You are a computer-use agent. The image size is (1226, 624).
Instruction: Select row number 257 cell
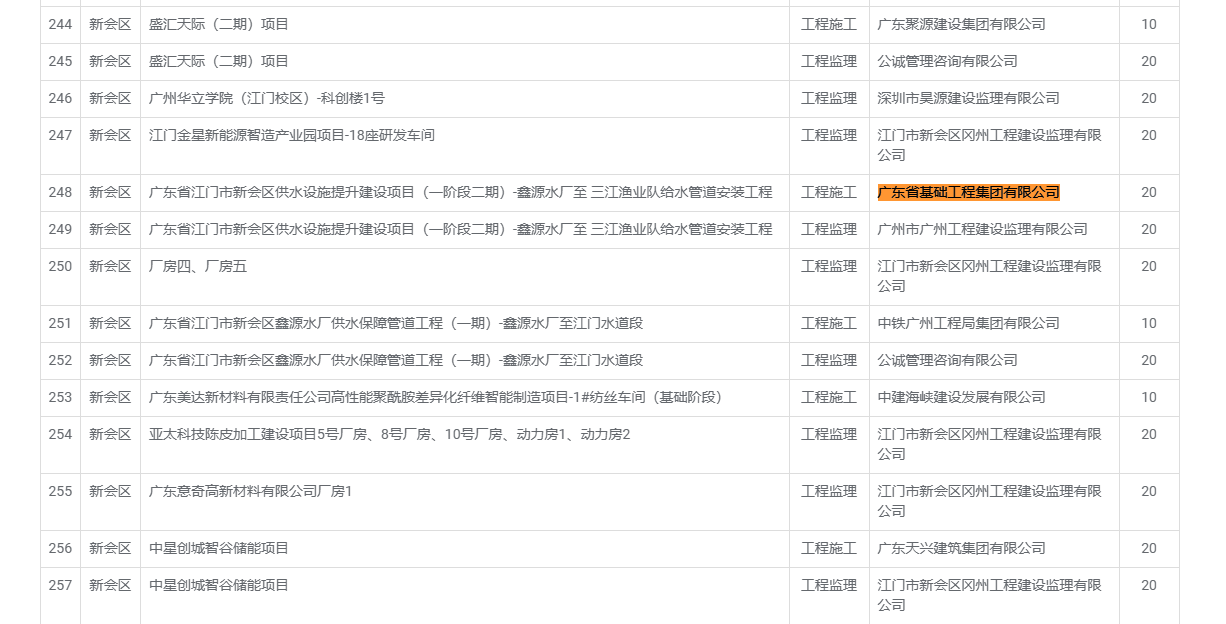pyautogui.click(x=60, y=585)
